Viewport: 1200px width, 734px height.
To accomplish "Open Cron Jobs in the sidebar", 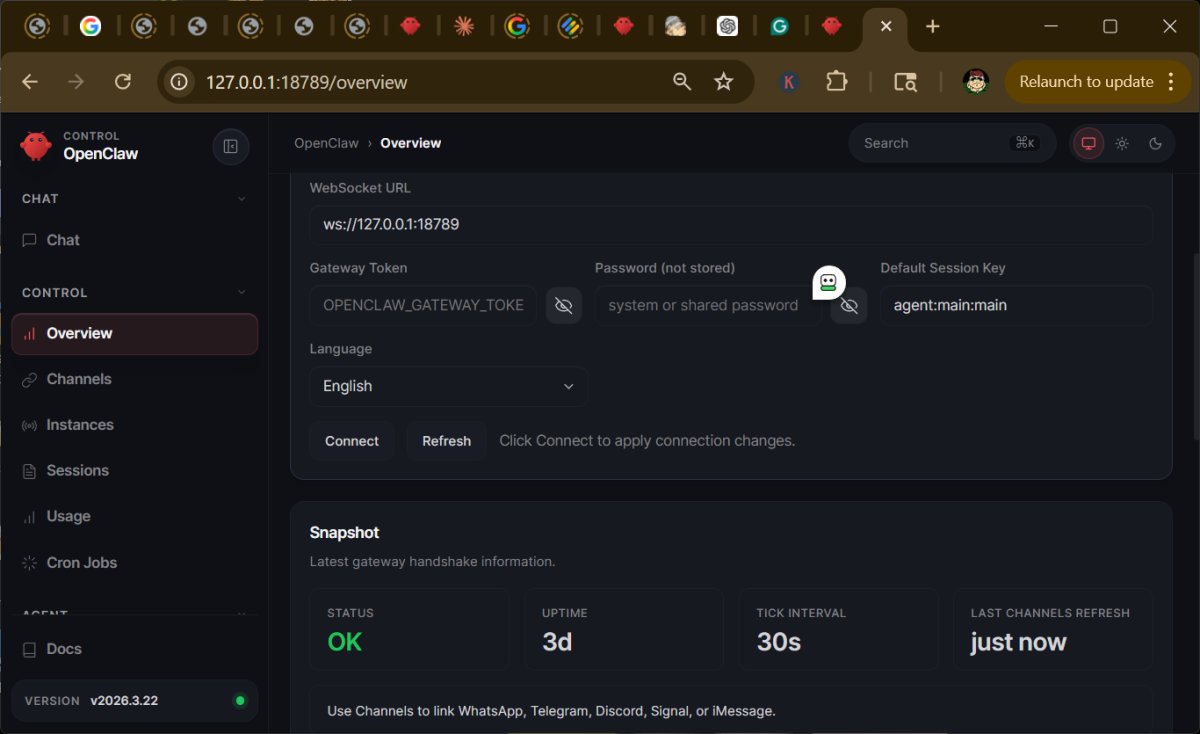I will 134,563.
